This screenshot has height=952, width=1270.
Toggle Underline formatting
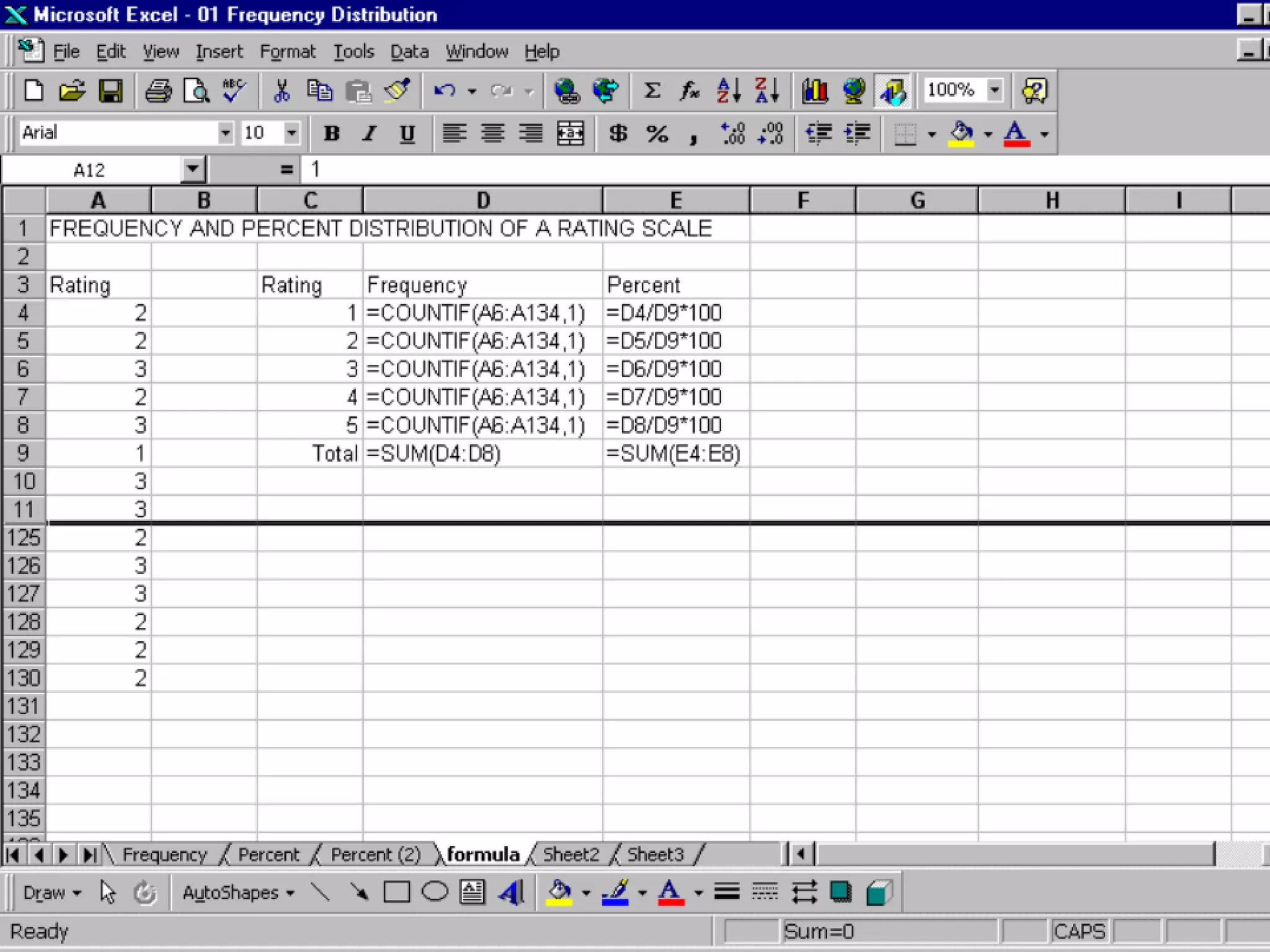click(x=407, y=133)
